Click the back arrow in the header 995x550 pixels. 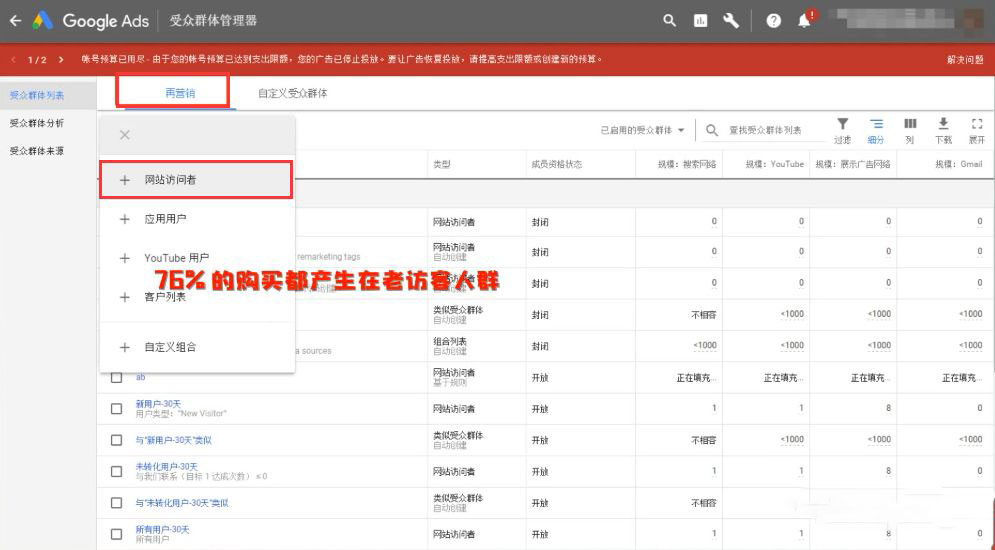pyautogui.click(x=15, y=20)
